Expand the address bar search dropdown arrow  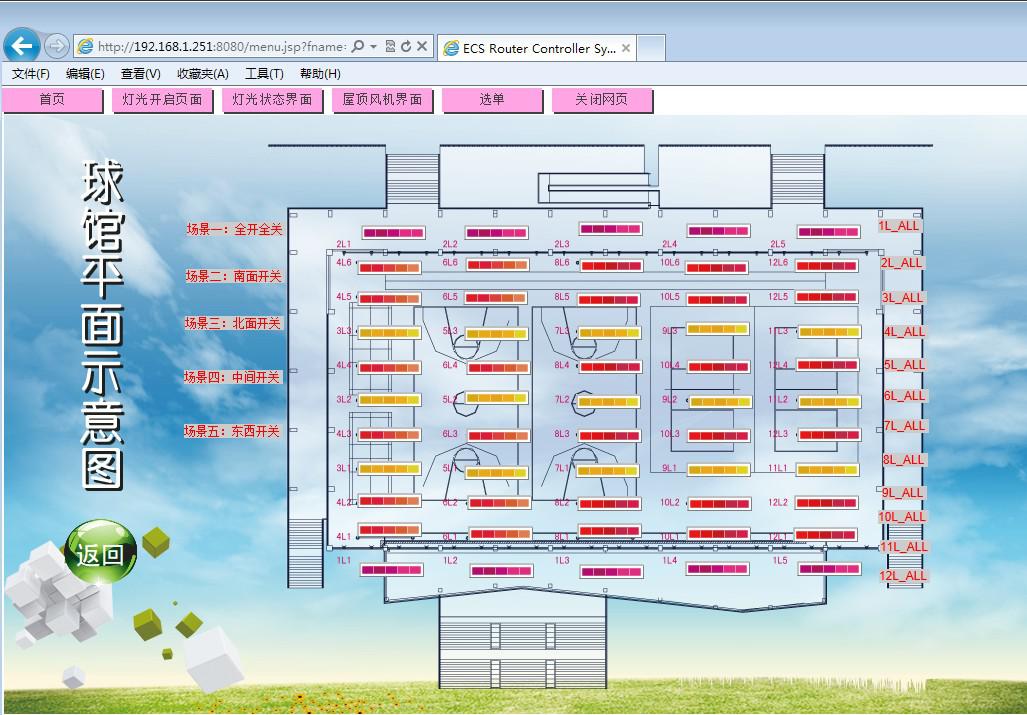pos(373,47)
